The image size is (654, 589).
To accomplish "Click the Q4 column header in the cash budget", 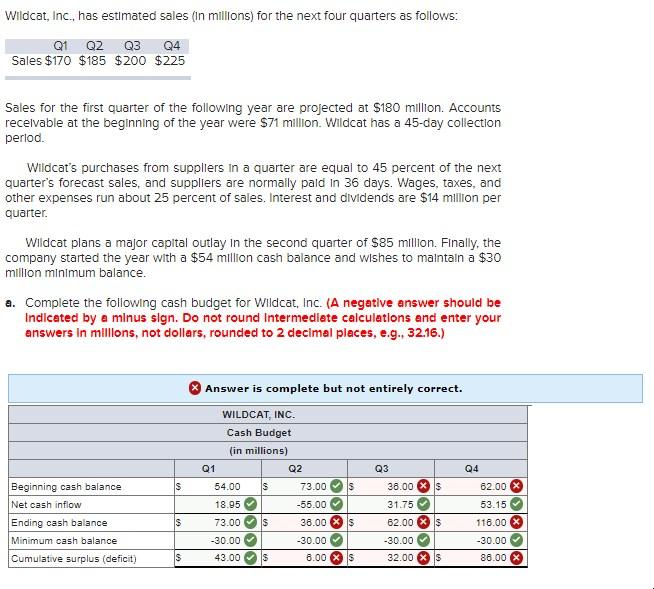I will [x=472, y=468].
